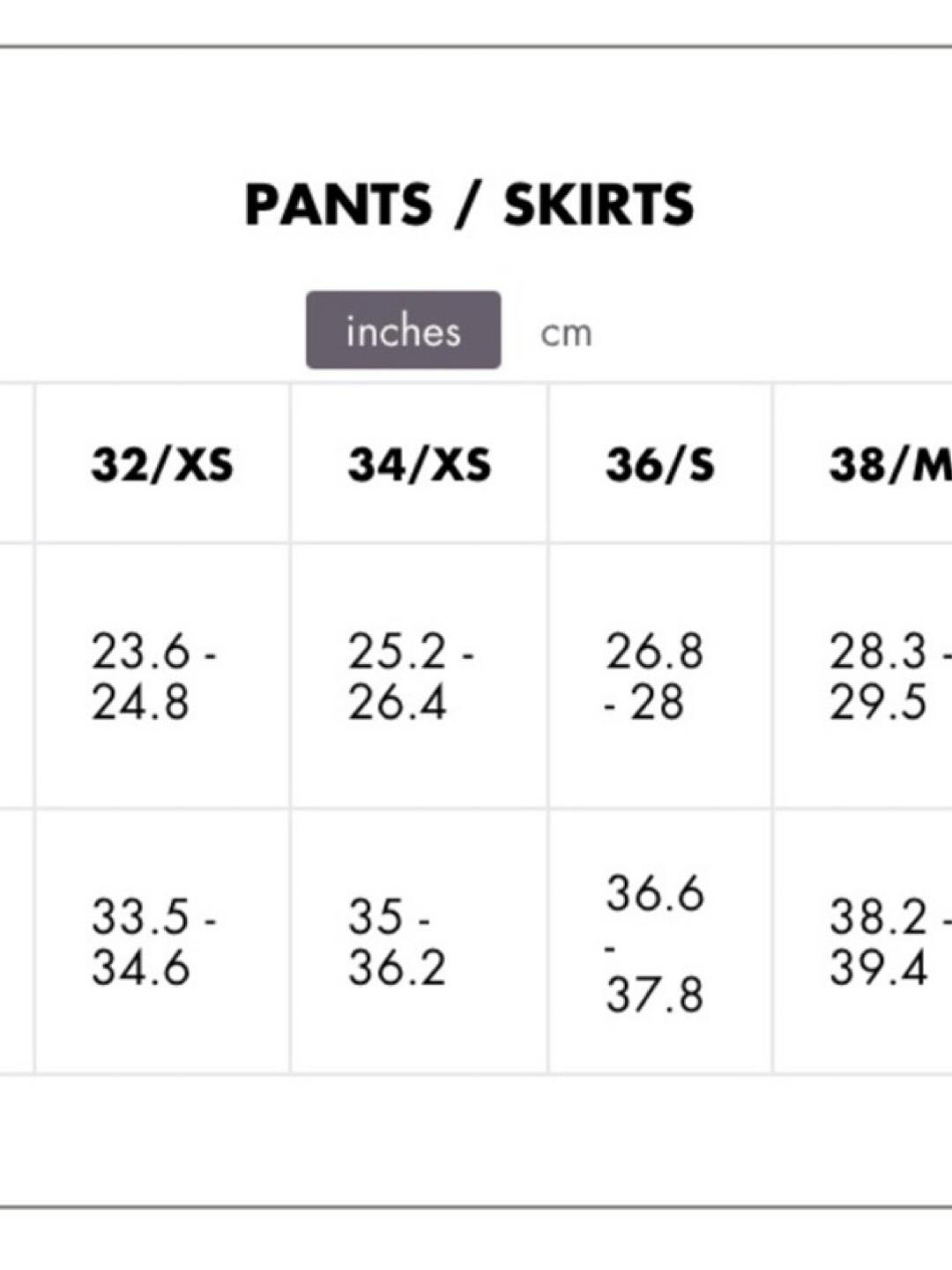Select the 38/M size column header
The width and height of the screenshot is (952, 1270).
coord(863,464)
